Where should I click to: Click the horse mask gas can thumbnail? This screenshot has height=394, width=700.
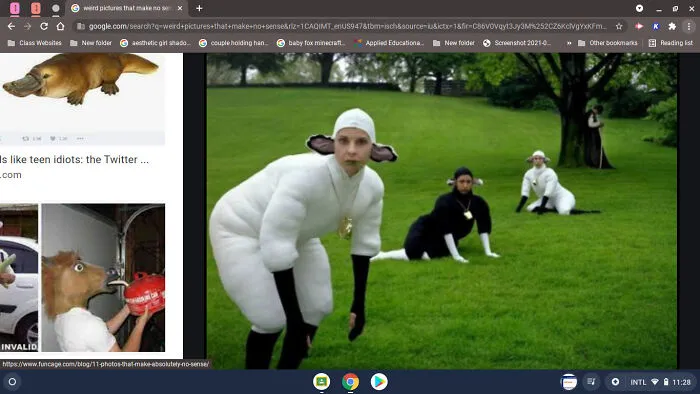103,278
